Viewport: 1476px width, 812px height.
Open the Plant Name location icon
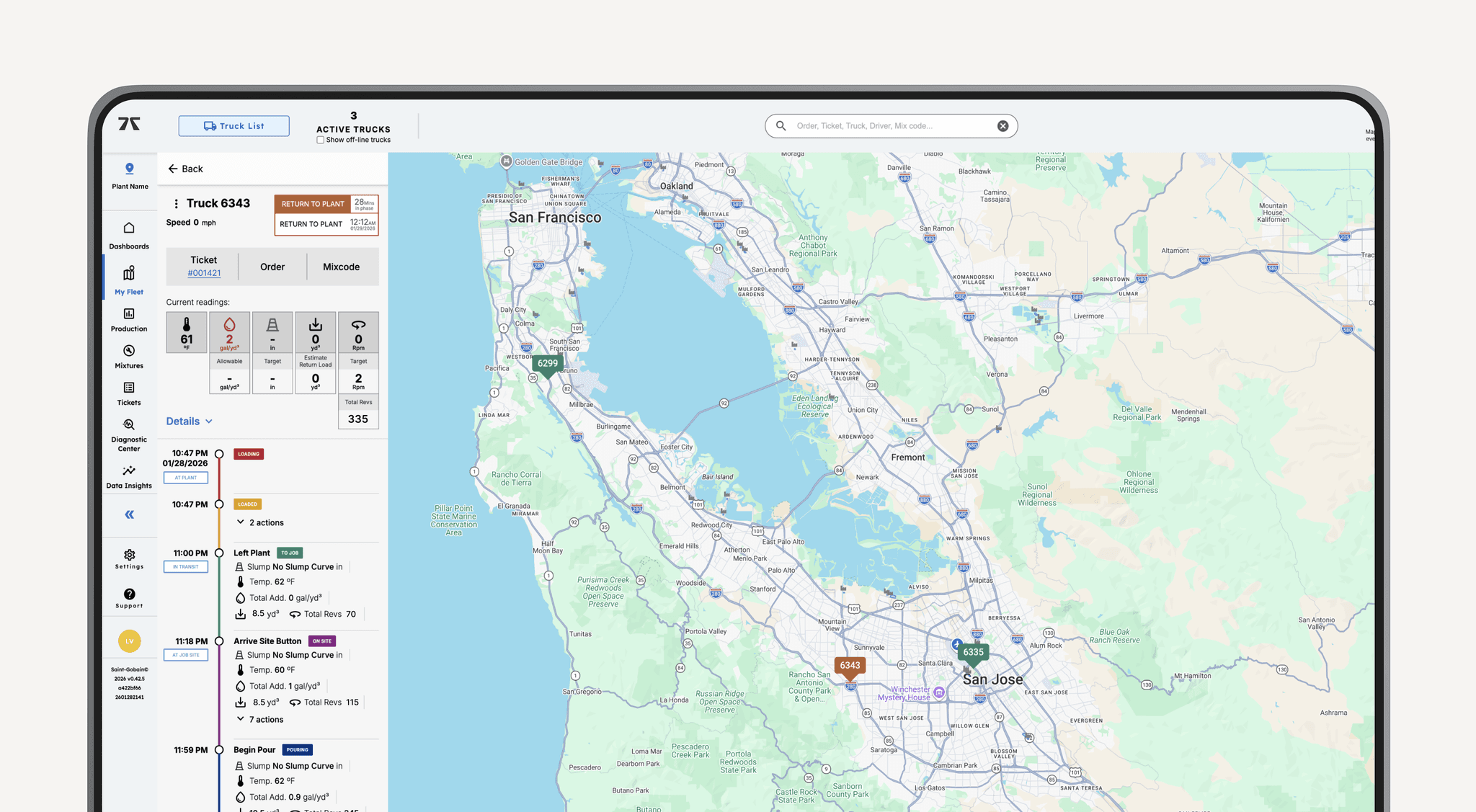click(x=129, y=169)
